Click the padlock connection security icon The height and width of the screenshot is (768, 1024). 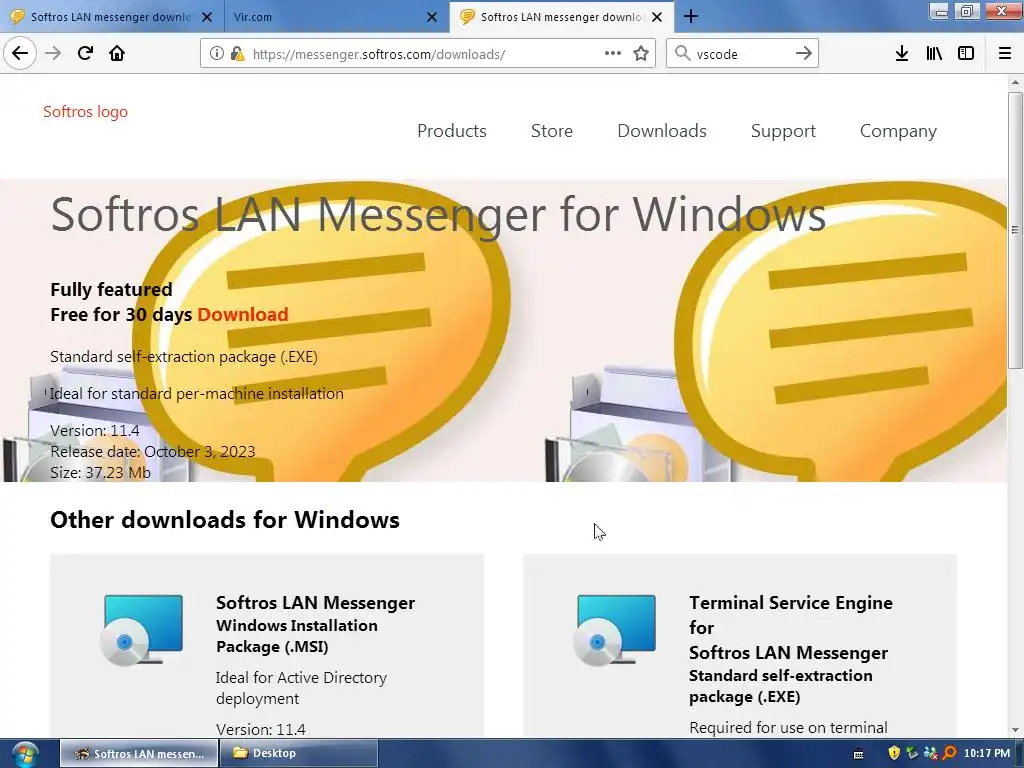[237, 54]
